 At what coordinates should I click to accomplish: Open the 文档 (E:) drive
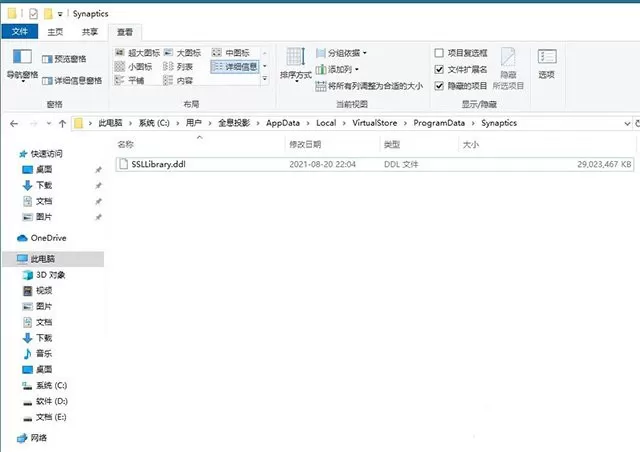pyautogui.click(x=44, y=417)
